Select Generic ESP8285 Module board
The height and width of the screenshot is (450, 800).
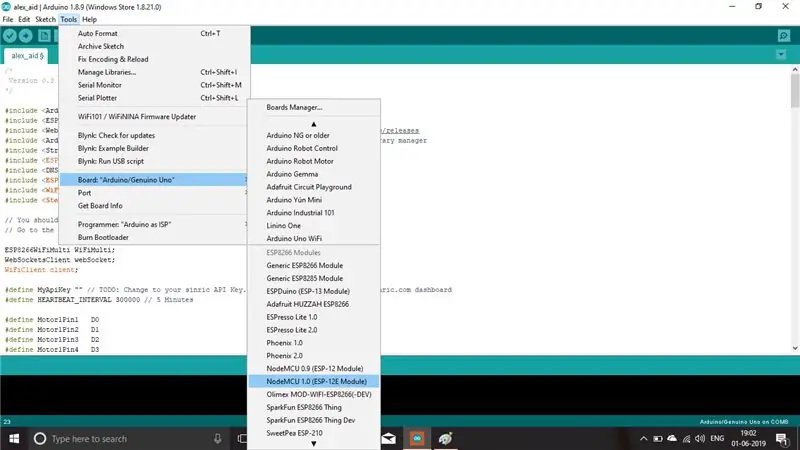314,278
